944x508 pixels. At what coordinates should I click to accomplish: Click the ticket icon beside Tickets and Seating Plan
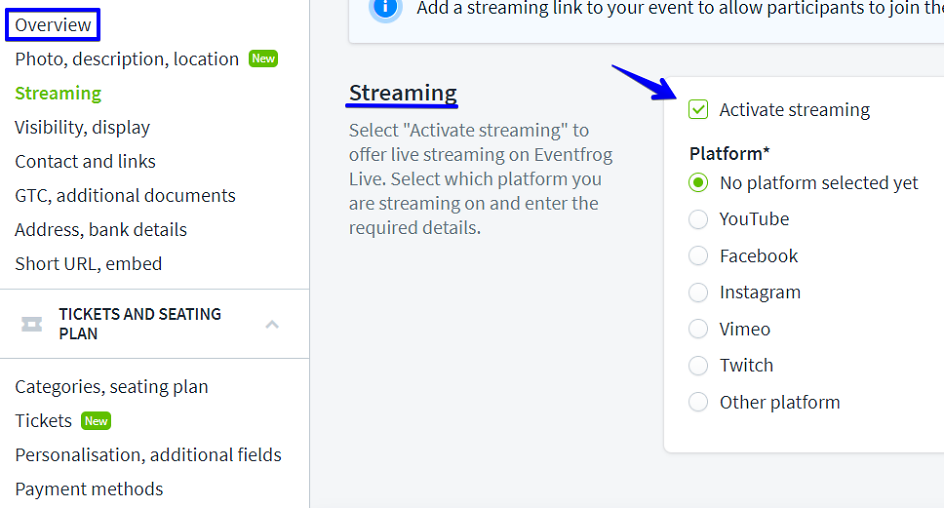(32, 324)
